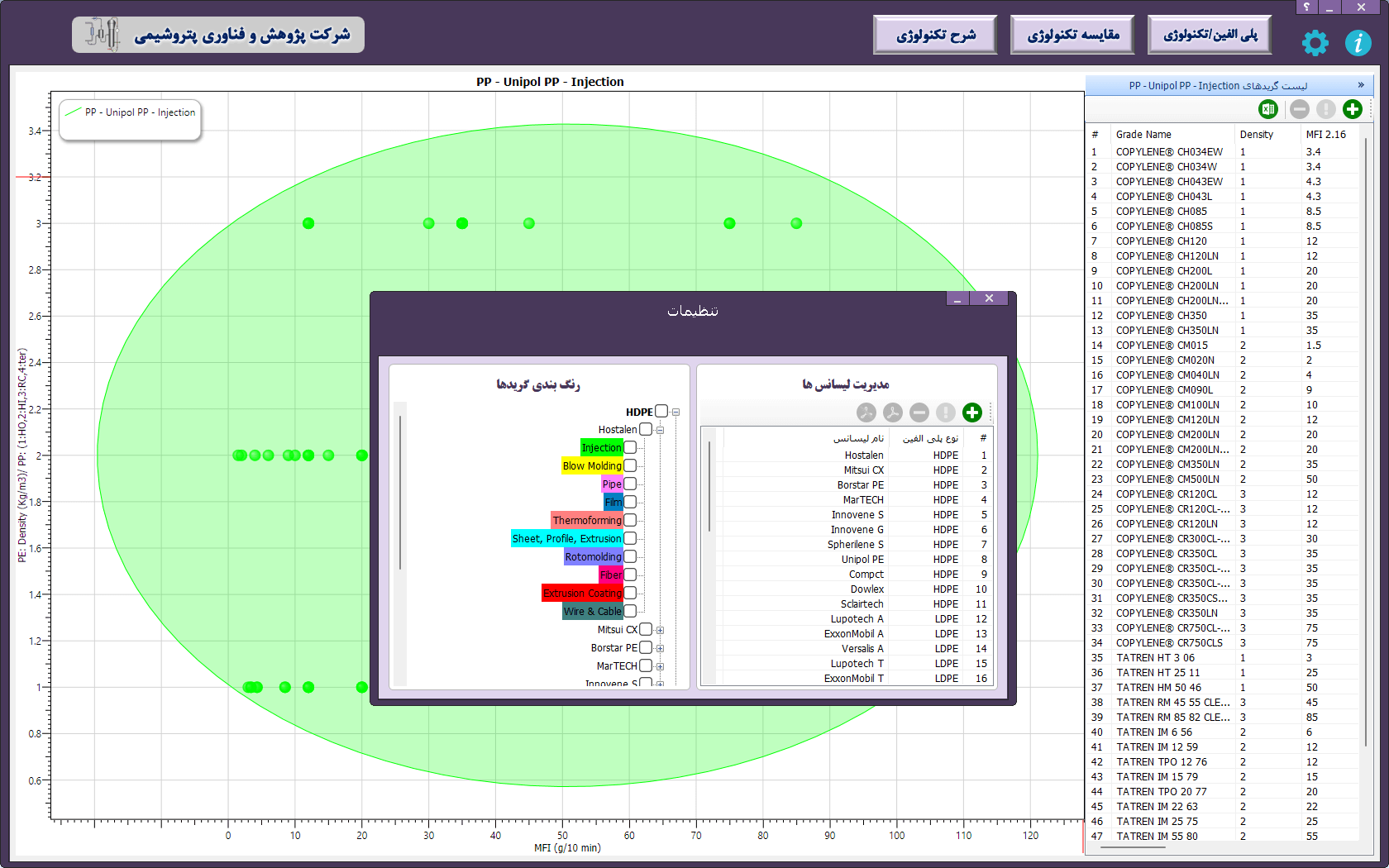Minimize the settings dialog

957,298
